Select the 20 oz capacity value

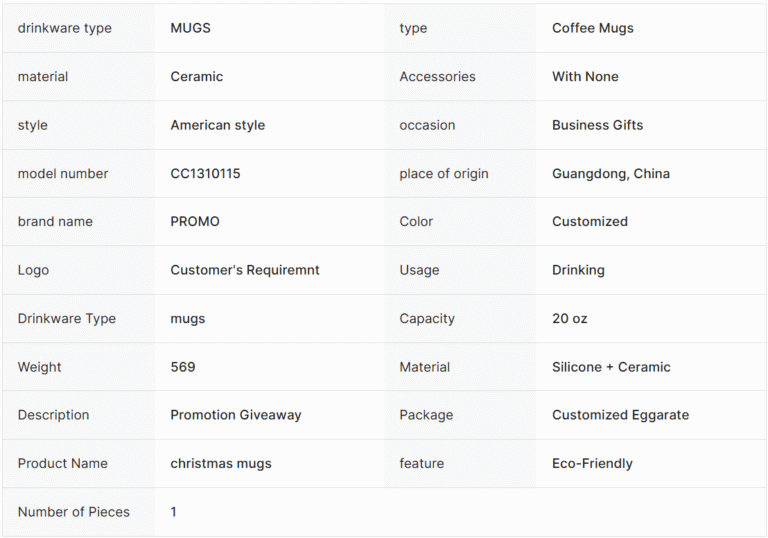[x=569, y=318]
